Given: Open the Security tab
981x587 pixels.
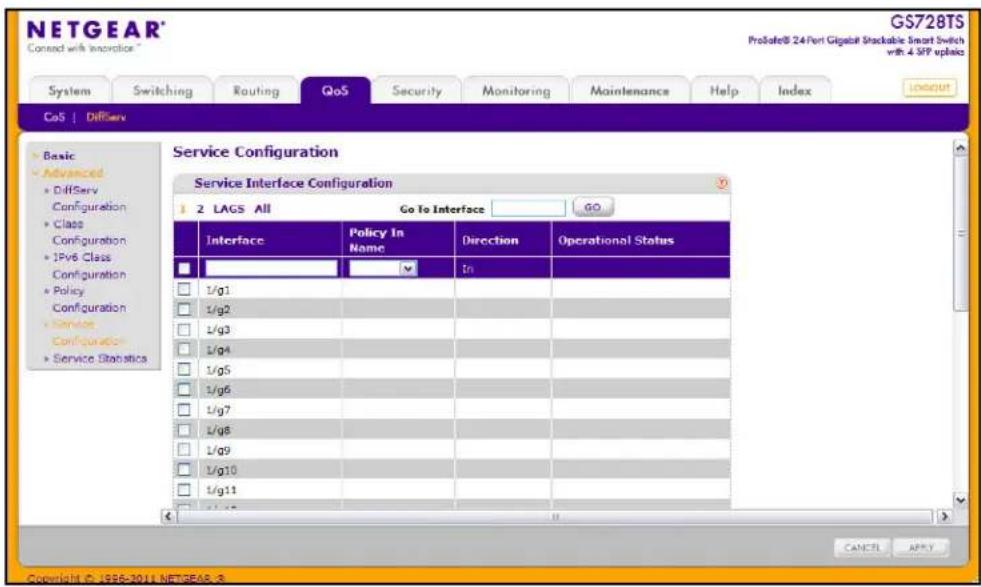Looking at the screenshot, I should click(x=417, y=91).
